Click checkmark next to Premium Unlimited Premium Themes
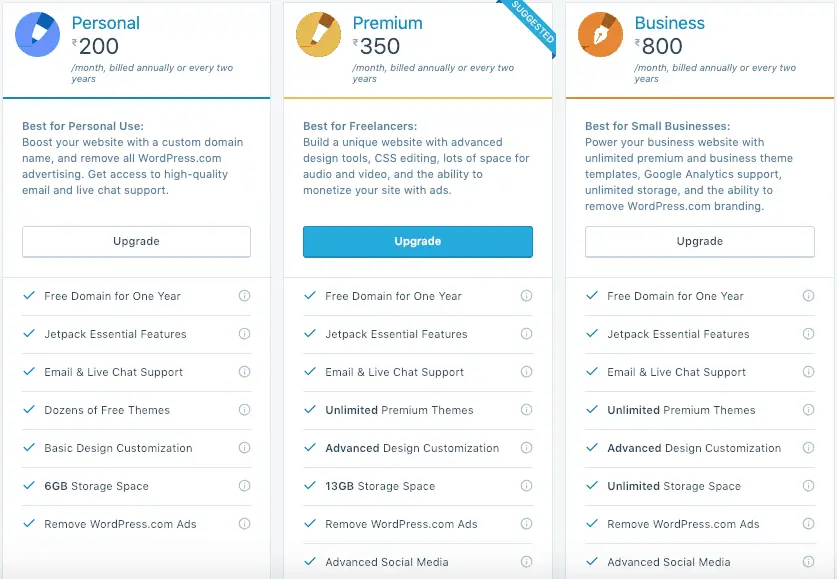Viewport: 837px width, 579px height. click(310, 409)
